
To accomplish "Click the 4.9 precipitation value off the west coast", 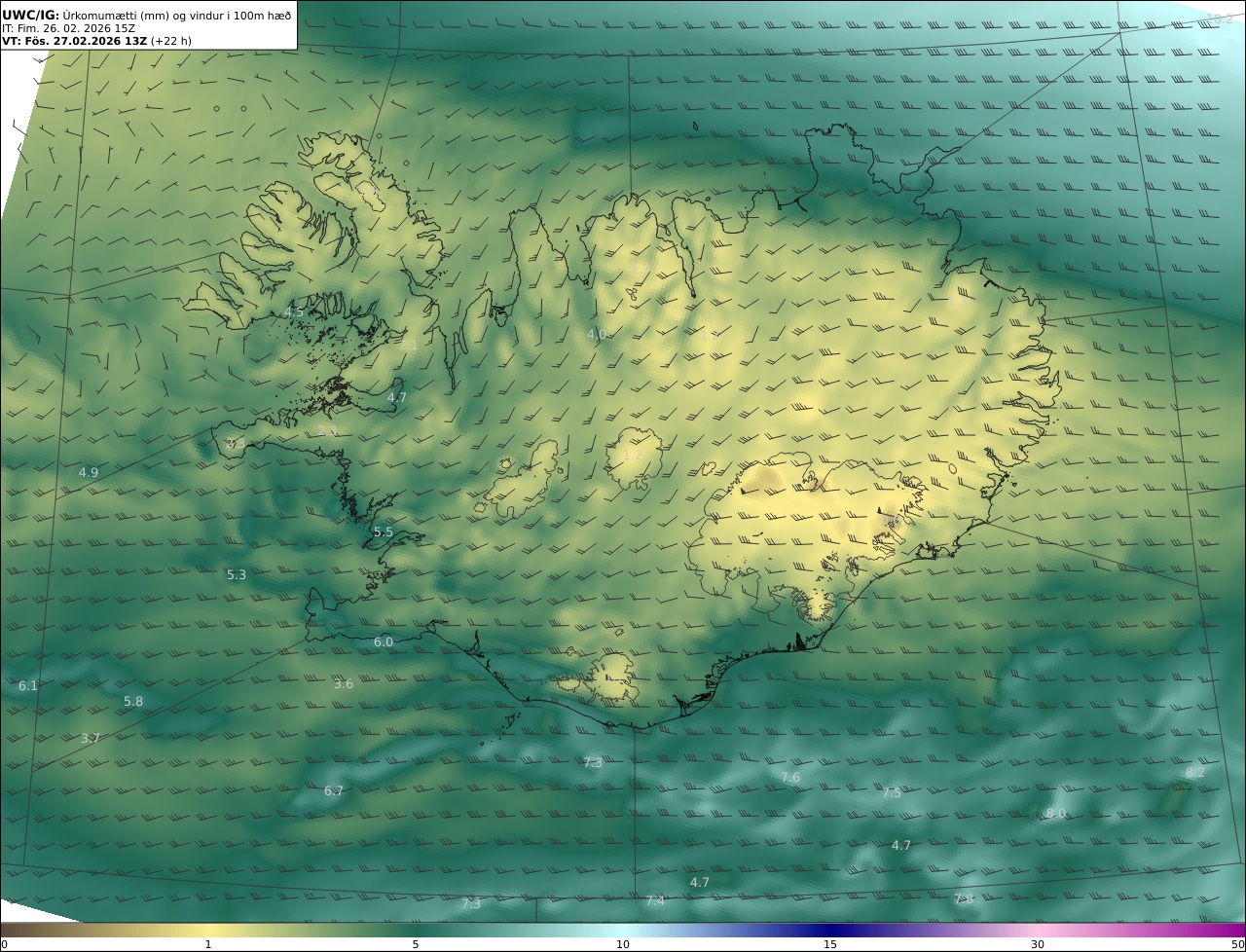I will point(89,473).
